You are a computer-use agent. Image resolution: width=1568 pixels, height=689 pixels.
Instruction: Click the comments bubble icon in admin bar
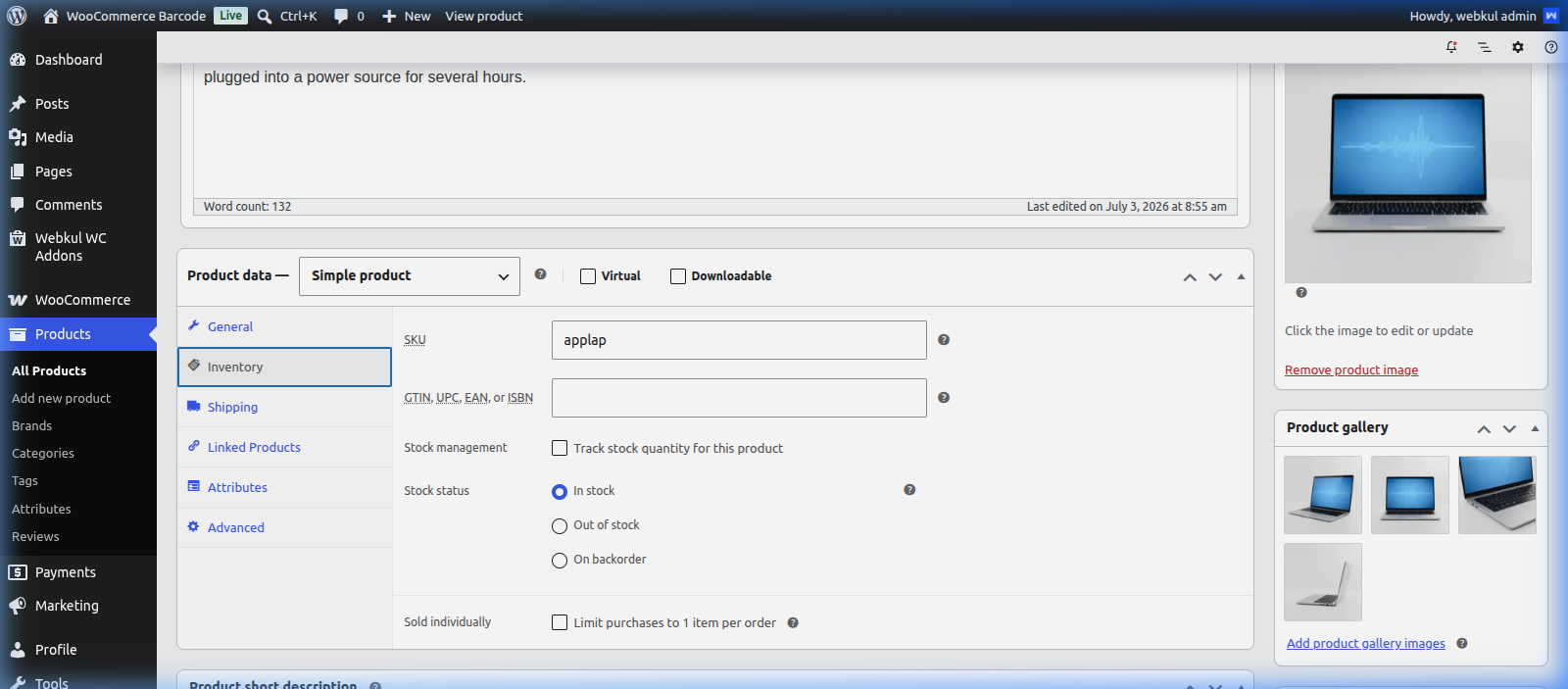[x=341, y=16]
